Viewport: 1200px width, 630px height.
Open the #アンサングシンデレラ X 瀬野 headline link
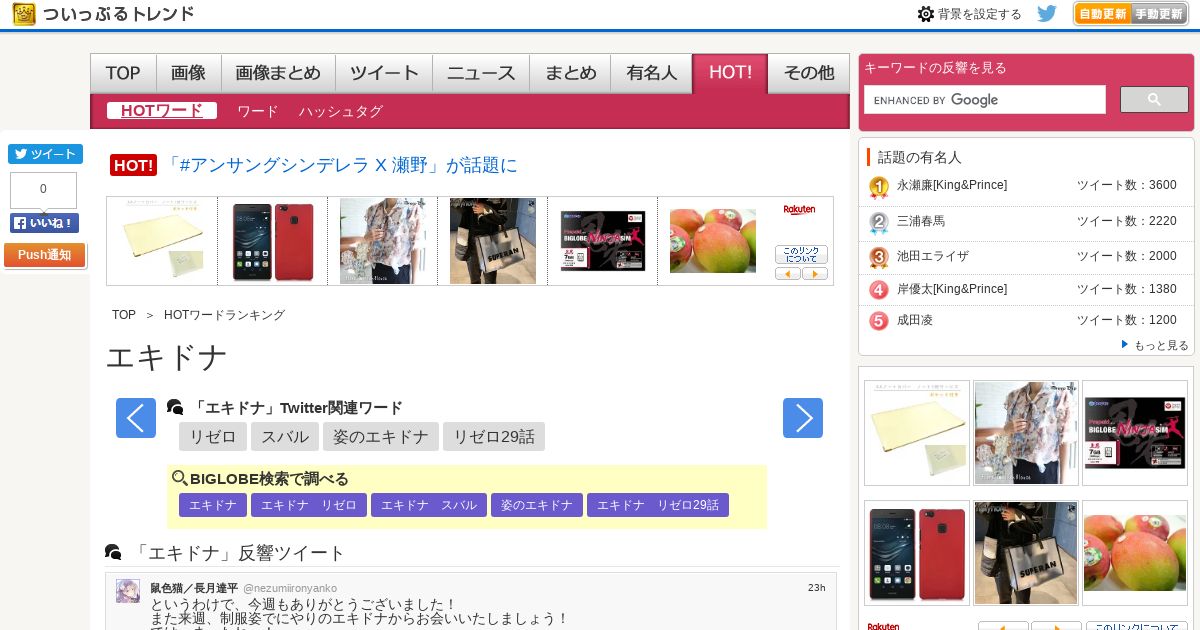[x=342, y=165]
